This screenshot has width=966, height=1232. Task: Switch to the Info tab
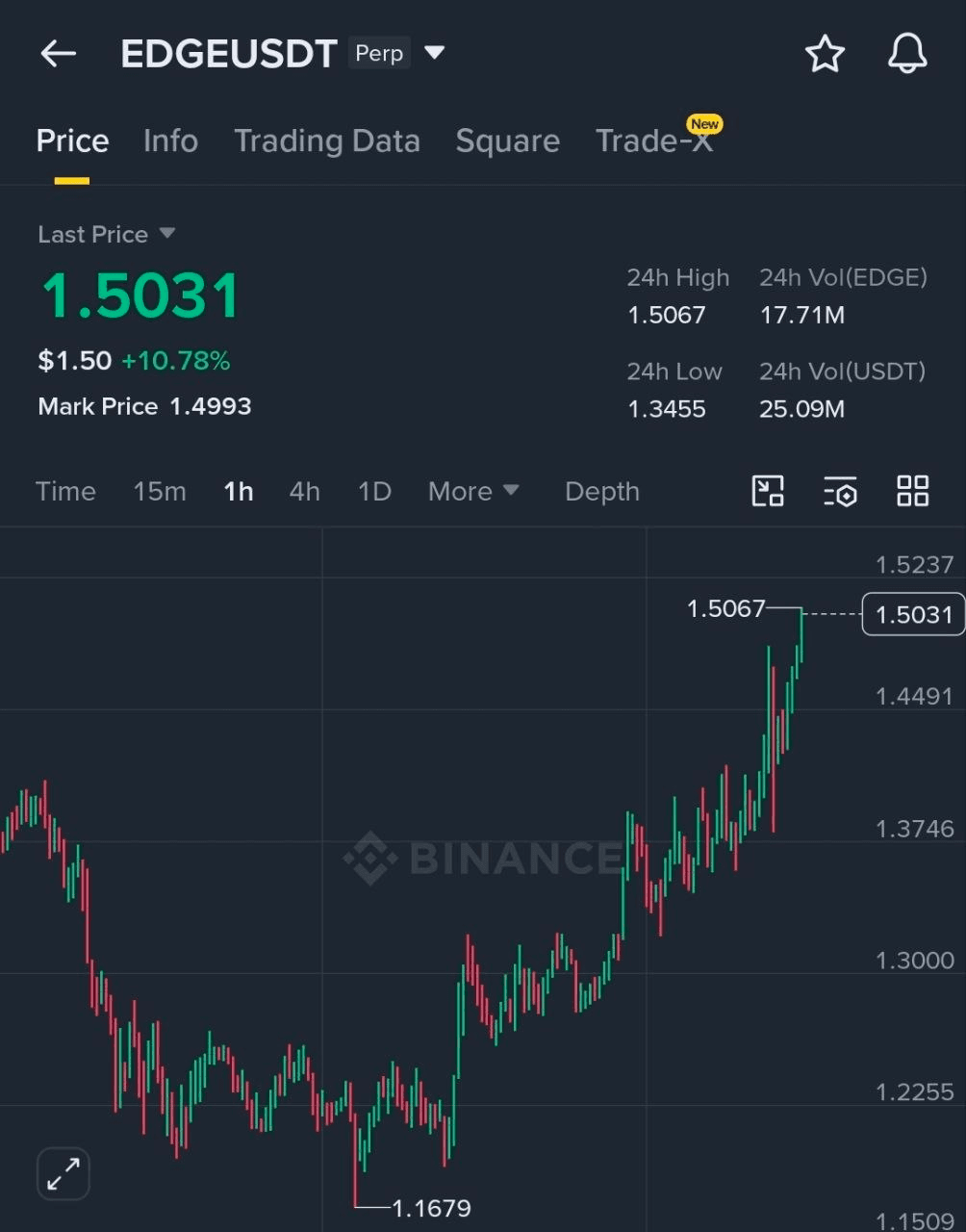(x=170, y=141)
